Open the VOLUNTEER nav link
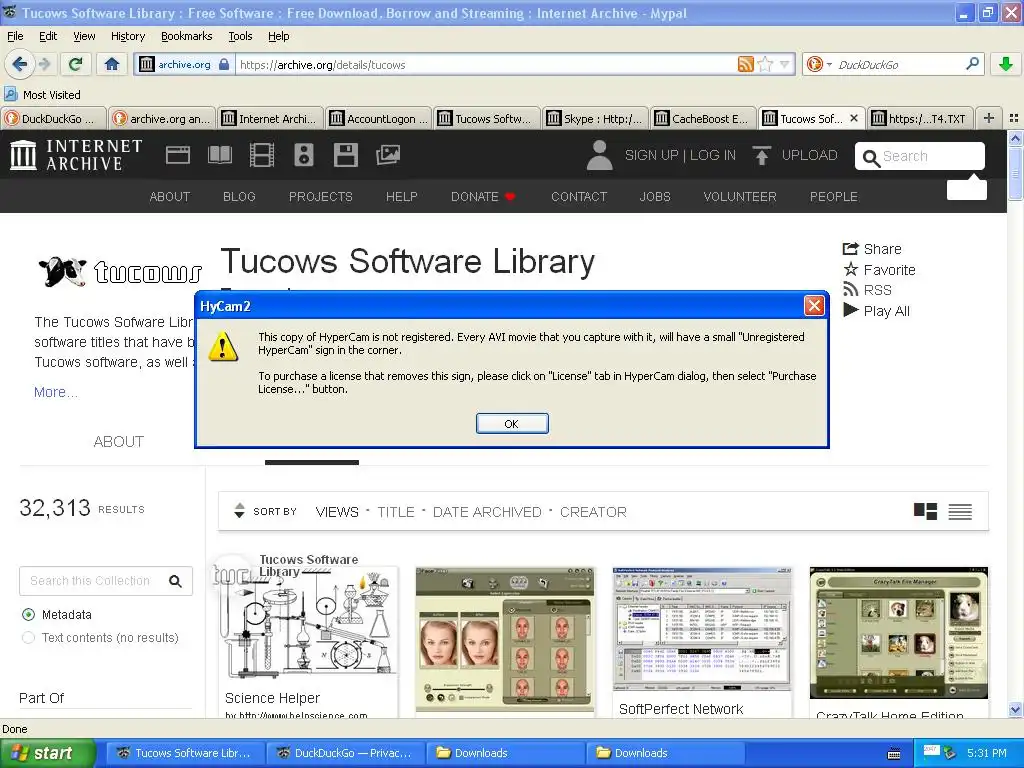This screenshot has width=1024, height=768. (x=740, y=197)
